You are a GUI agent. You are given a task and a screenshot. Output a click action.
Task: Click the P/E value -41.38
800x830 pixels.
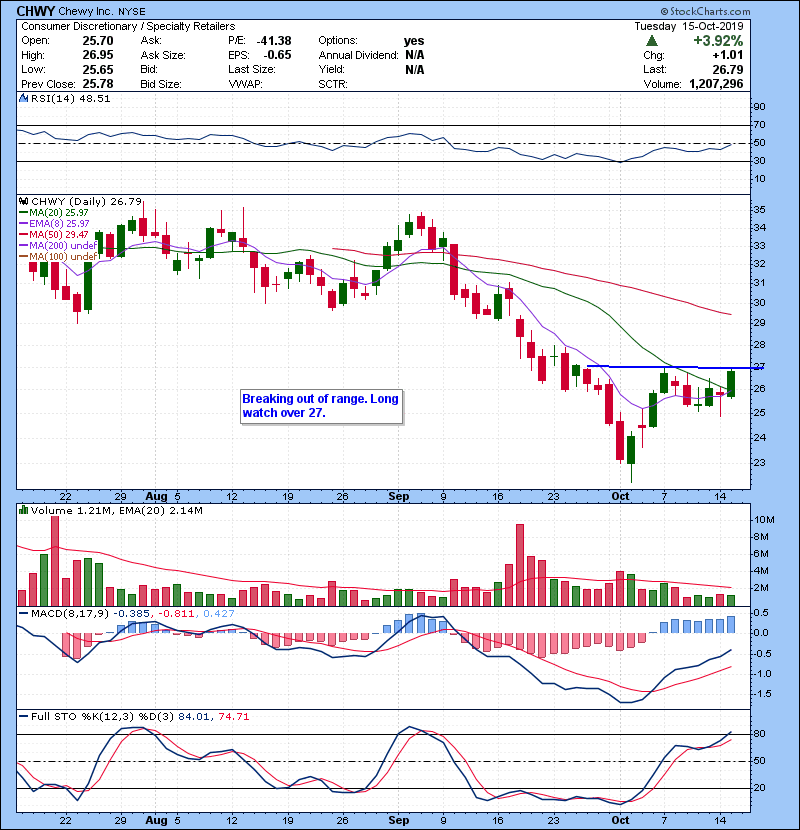pos(274,41)
